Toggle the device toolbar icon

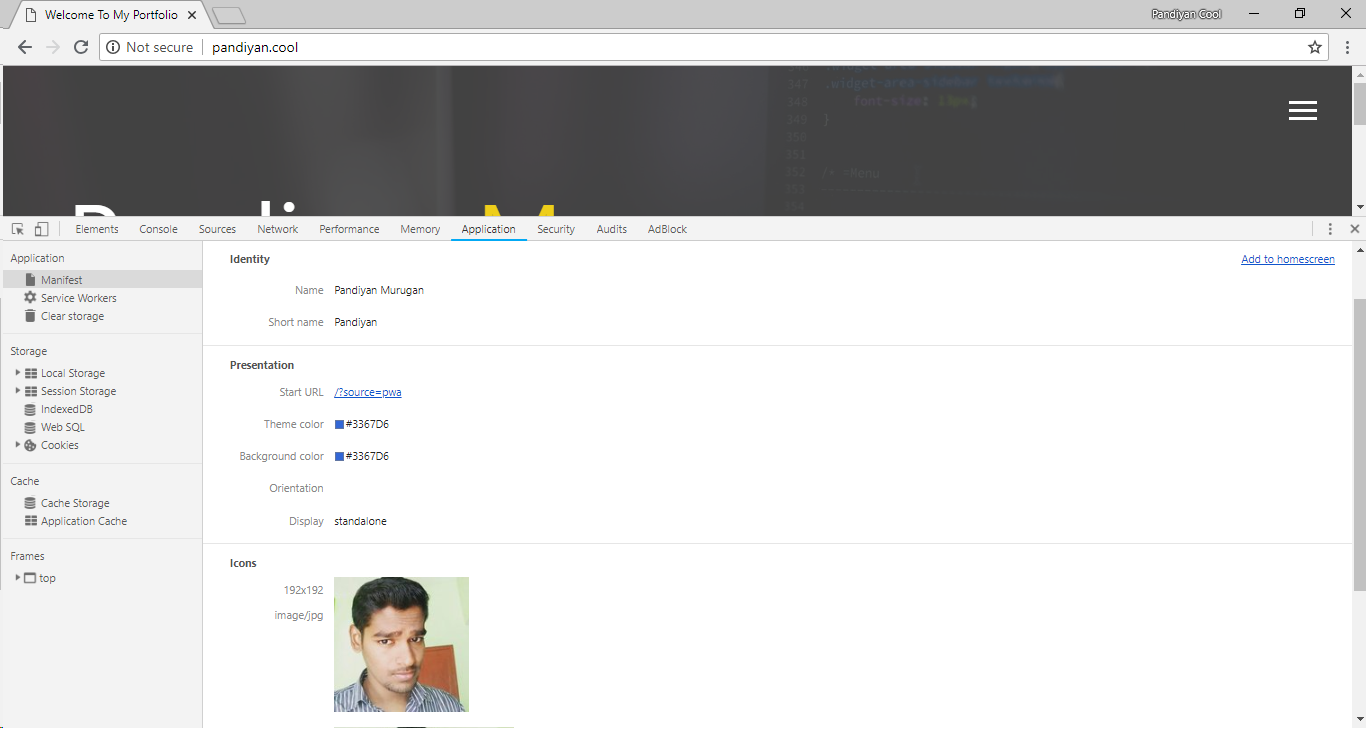(x=41, y=229)
